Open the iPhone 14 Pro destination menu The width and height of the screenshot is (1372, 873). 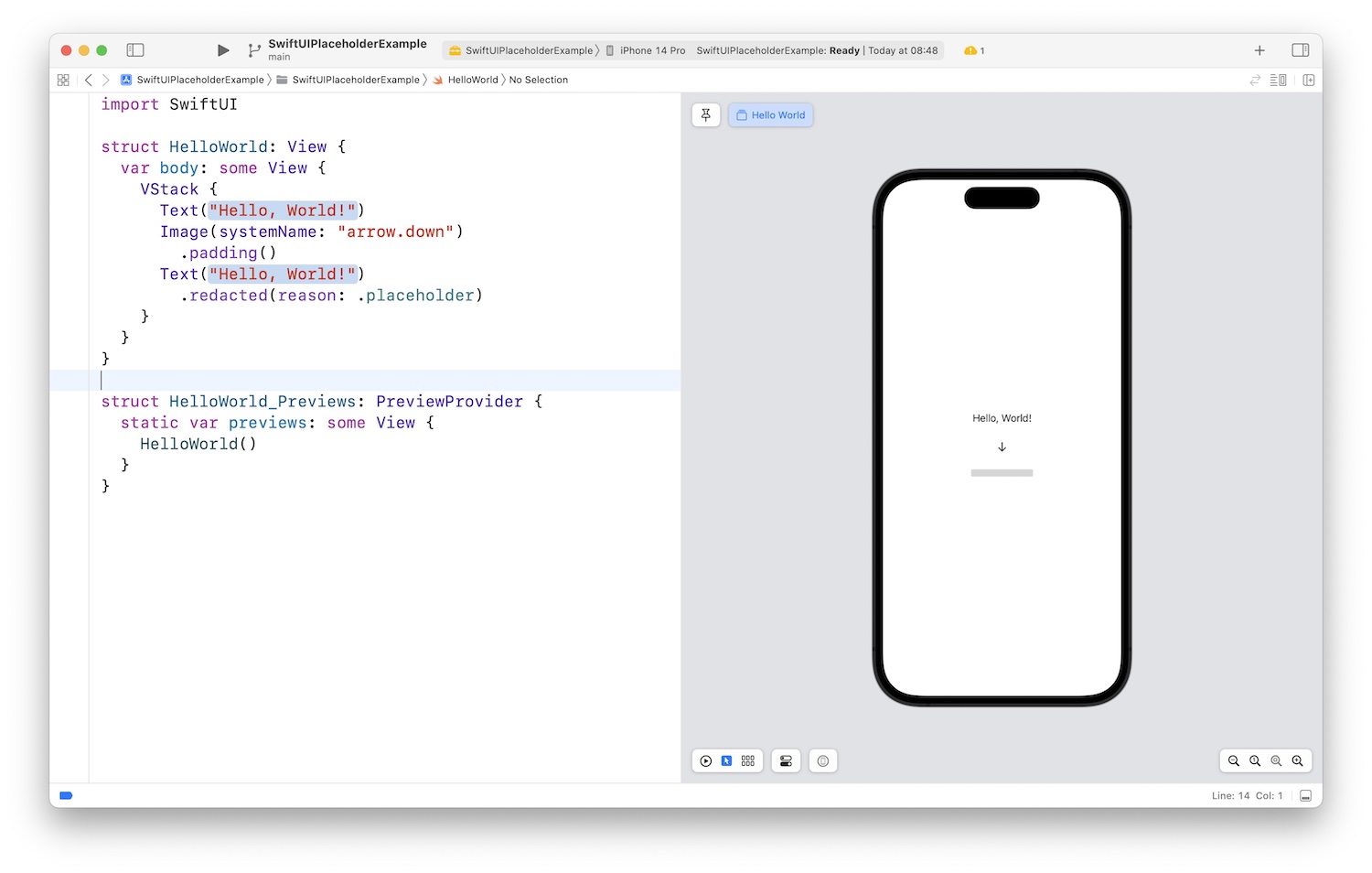tap(646, 50)
